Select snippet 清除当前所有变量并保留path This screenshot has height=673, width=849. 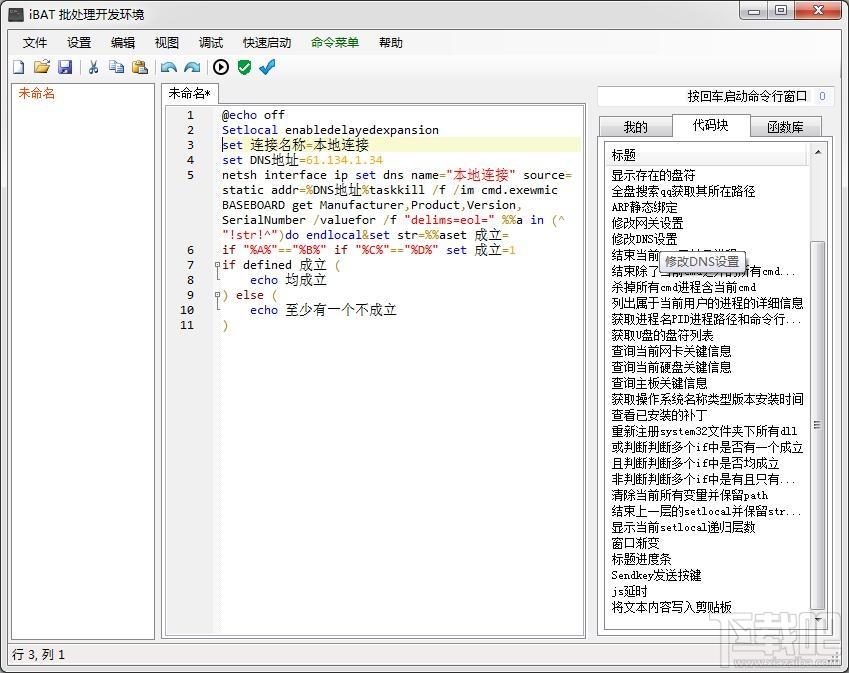[689, 495]
